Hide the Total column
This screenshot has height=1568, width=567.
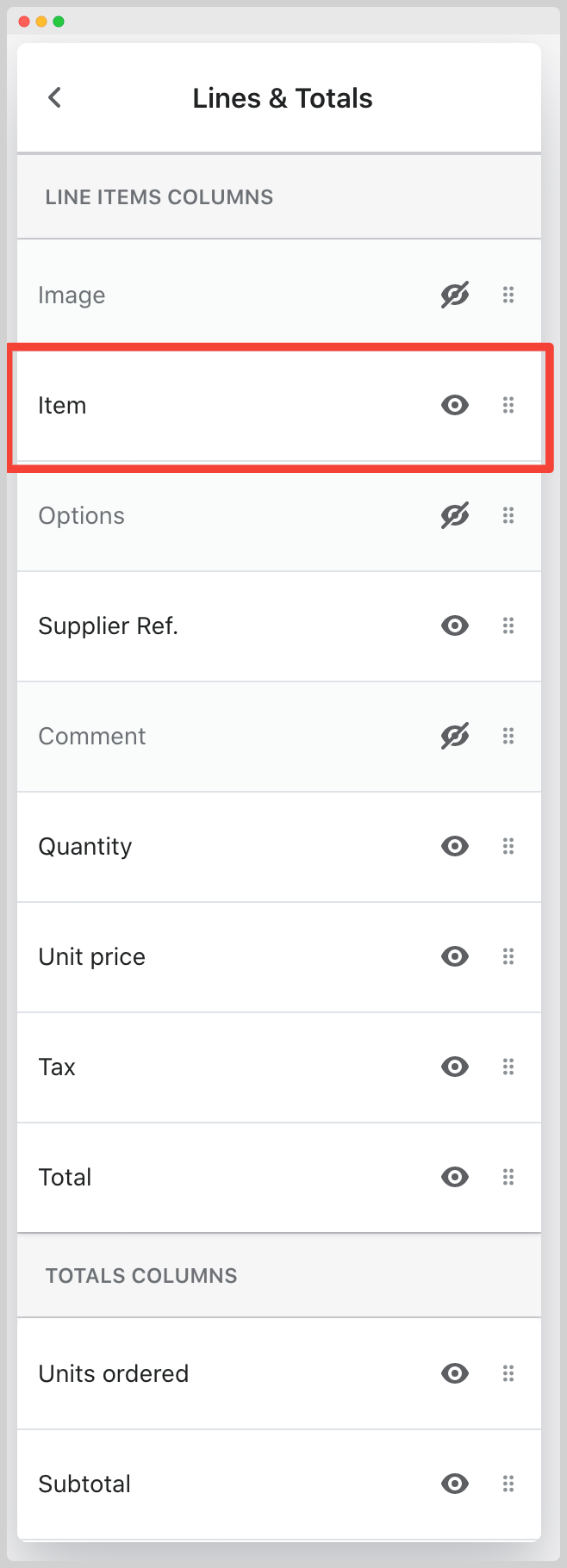coord(454,1177)
